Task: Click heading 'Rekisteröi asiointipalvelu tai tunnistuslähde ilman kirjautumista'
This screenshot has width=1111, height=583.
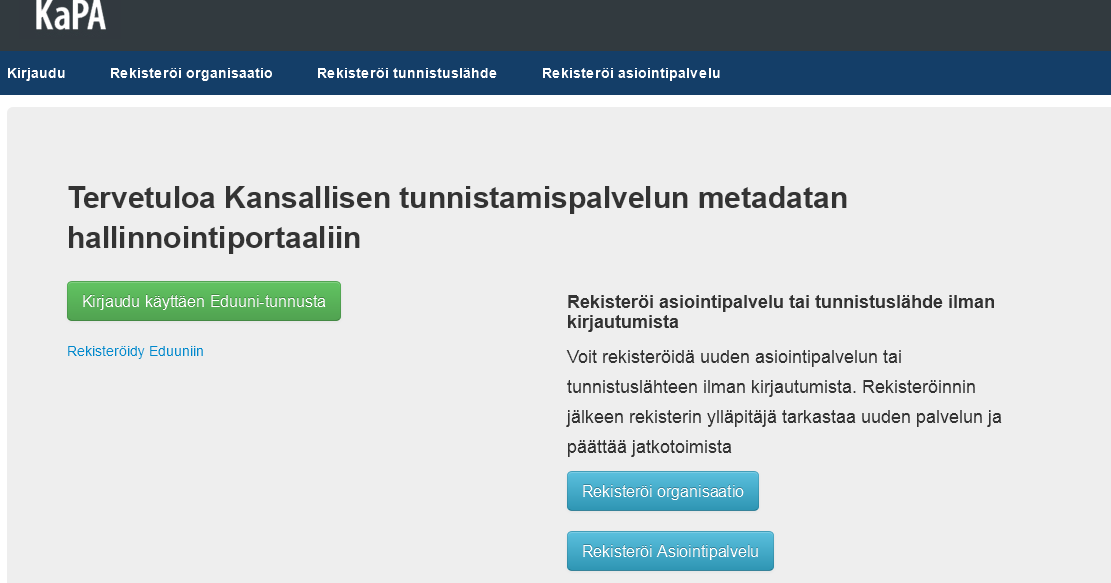Action: [x=781, y=312]
